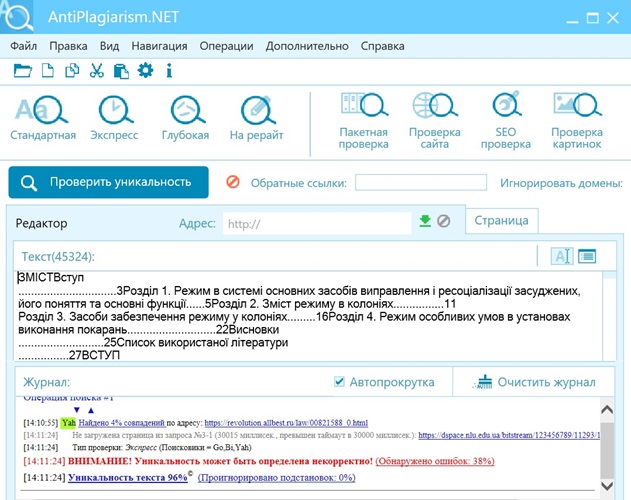Click the Журнал panel label

pos(46,382)
